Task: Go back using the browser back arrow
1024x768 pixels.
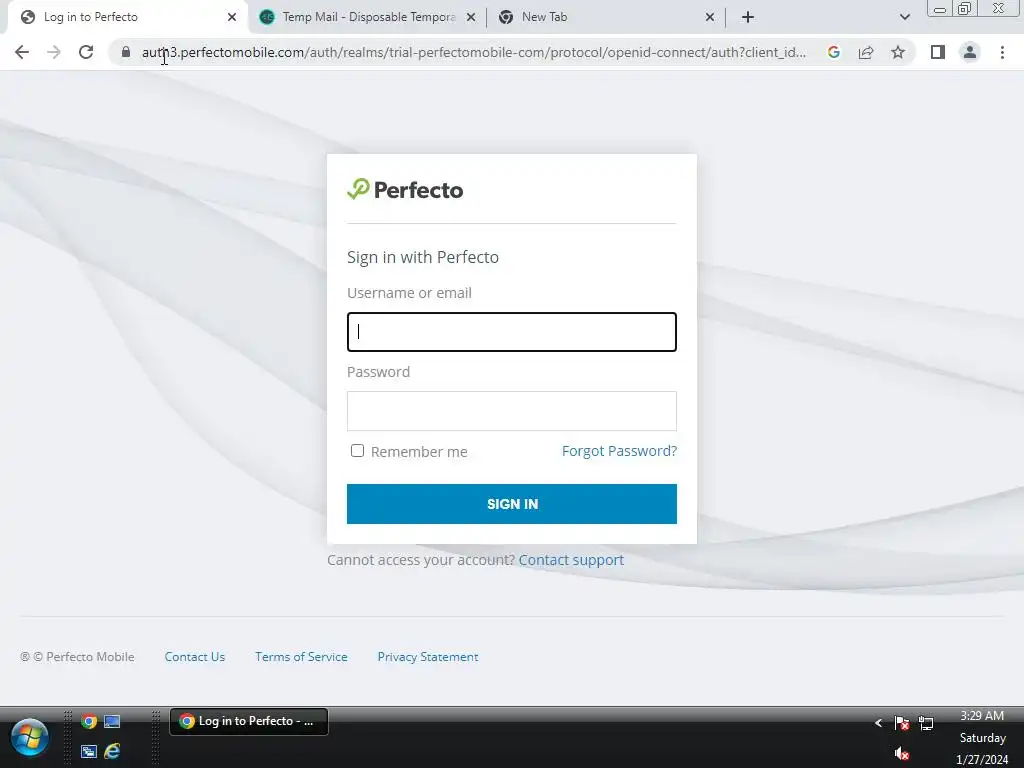Action: [22, 52]
